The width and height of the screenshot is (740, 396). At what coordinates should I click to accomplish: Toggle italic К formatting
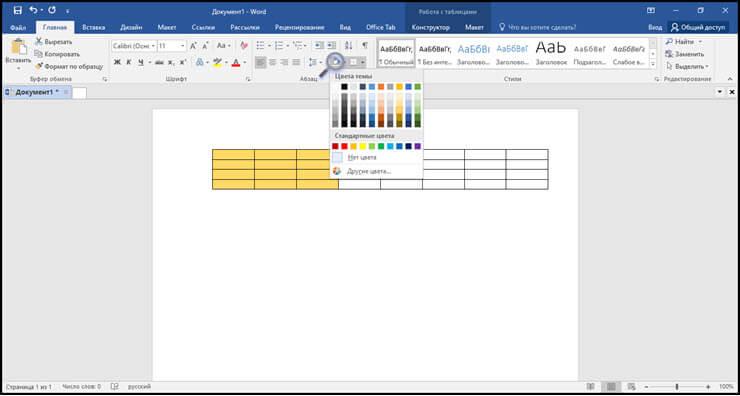pos(129,62)
